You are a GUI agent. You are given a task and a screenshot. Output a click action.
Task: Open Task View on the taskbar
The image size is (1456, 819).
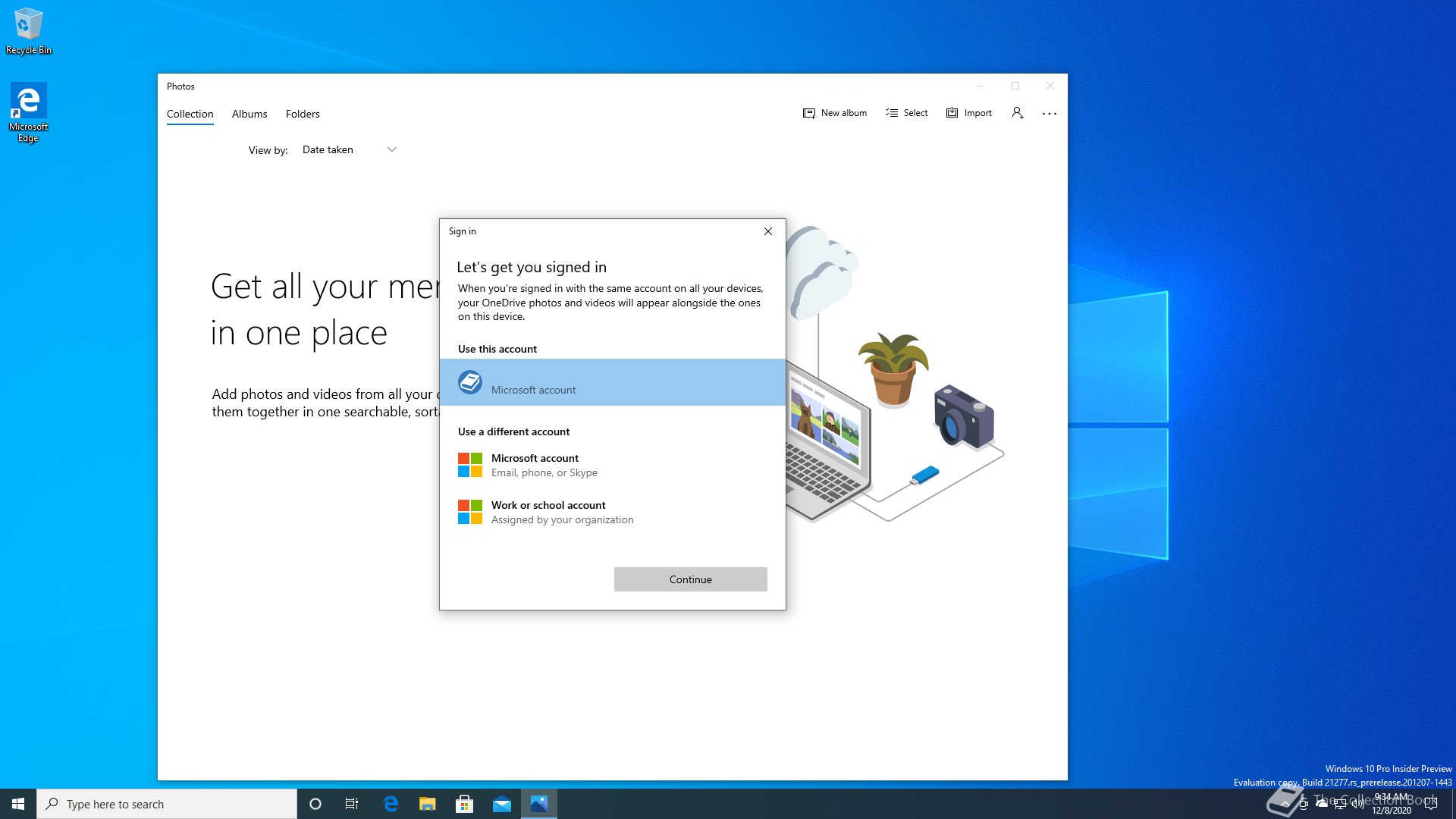(352, 804)
